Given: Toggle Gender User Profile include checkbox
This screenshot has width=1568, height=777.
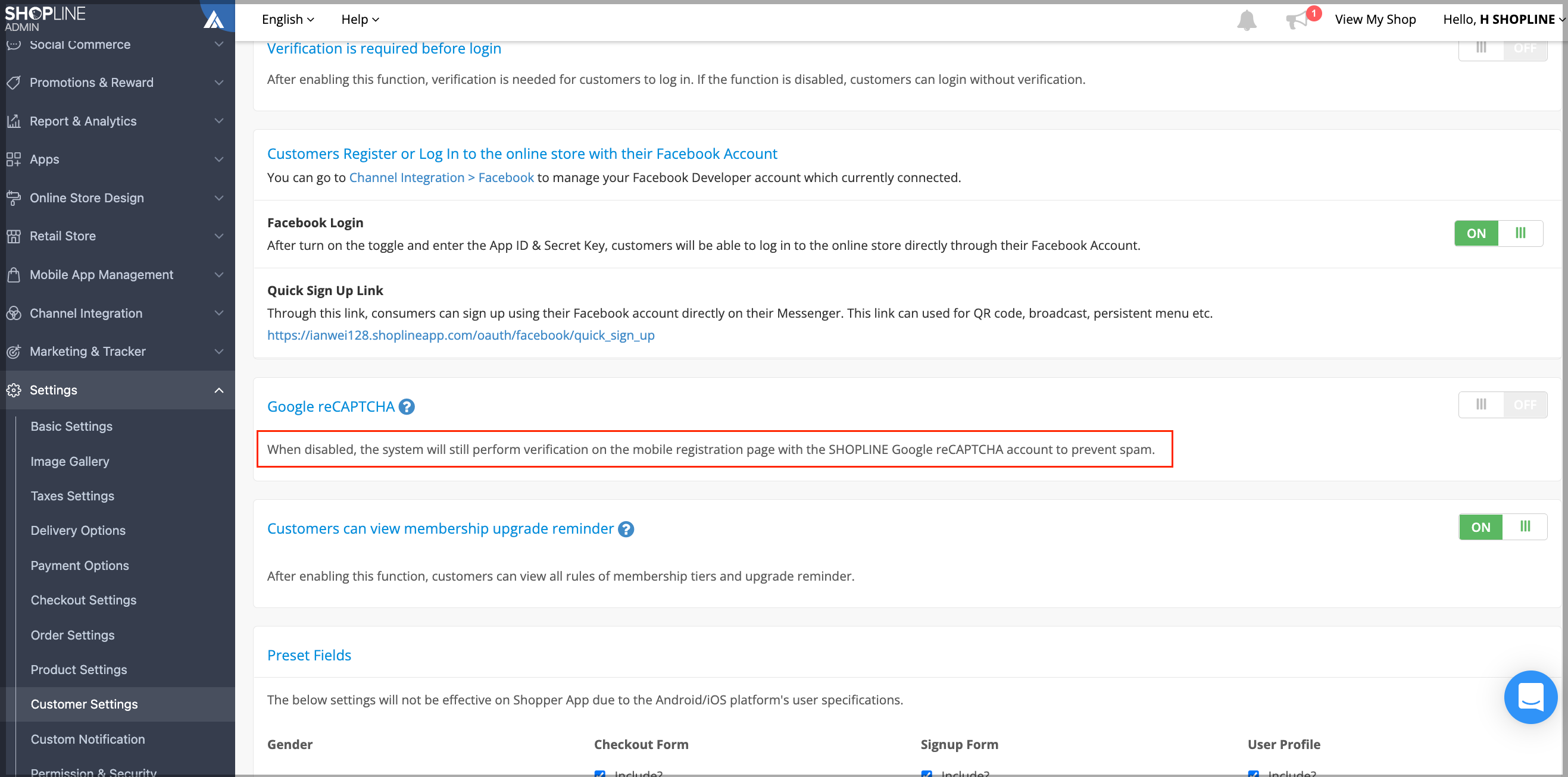Looking at the screenshot, I should [x=1253, y=774].
